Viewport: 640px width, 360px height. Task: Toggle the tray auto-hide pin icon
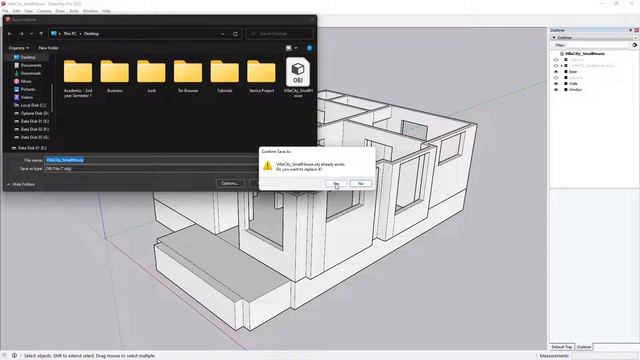(631, 30)
